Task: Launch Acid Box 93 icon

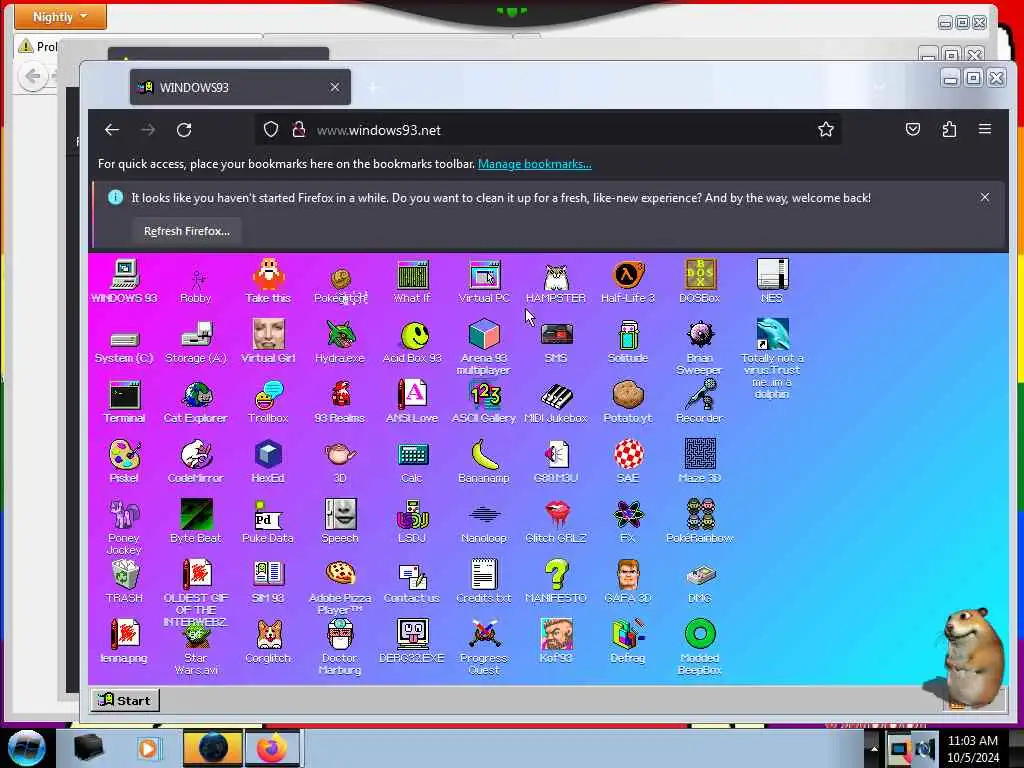Action: click(412, 342)
